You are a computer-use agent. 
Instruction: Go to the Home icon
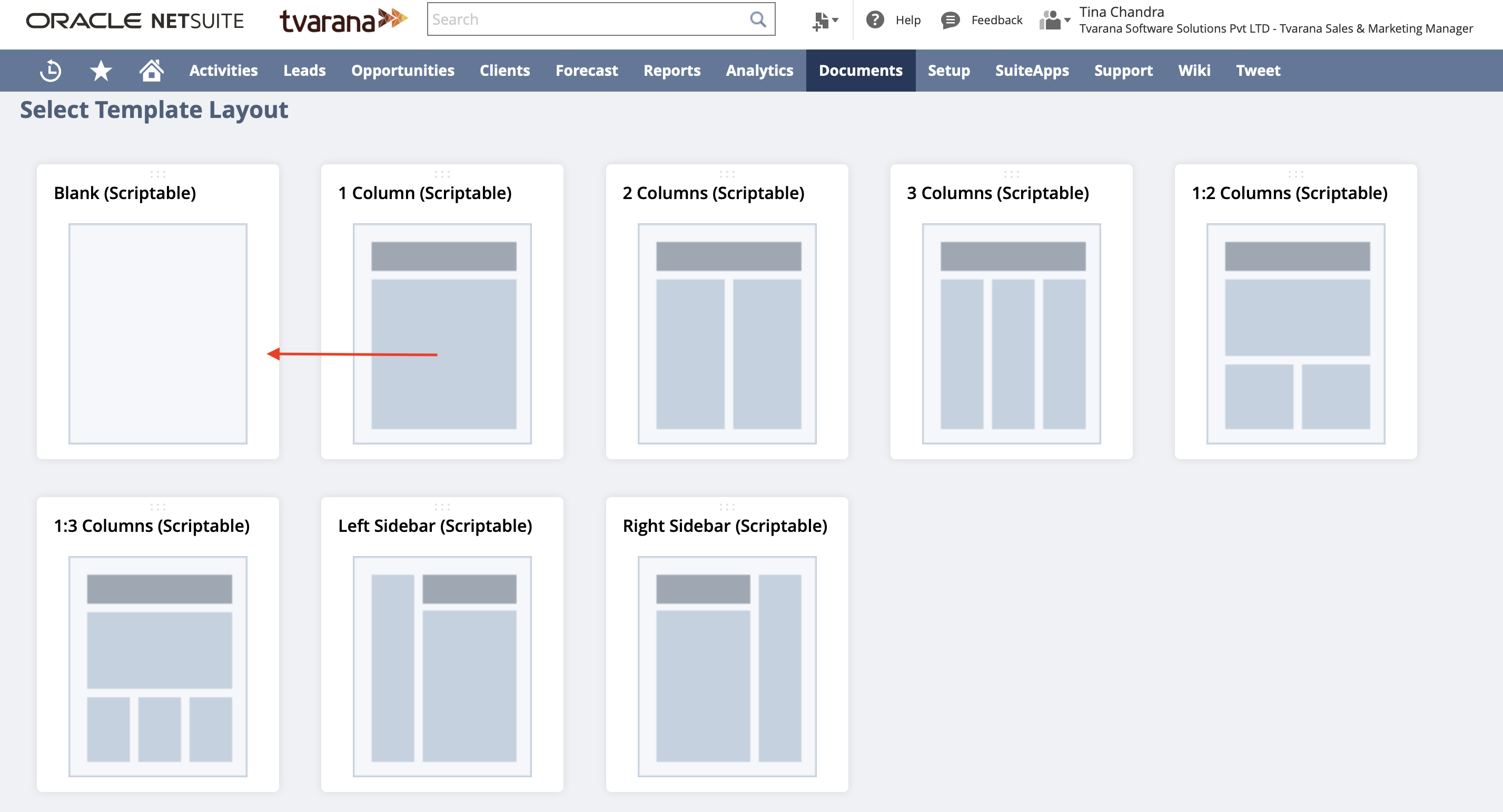pos(151,70)
